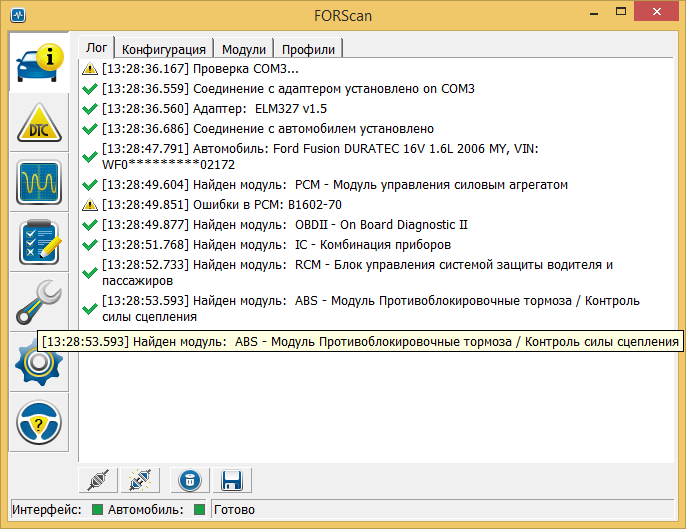Select log line 'Адаптер: ELM327 v1.5'

click(214, 109)
